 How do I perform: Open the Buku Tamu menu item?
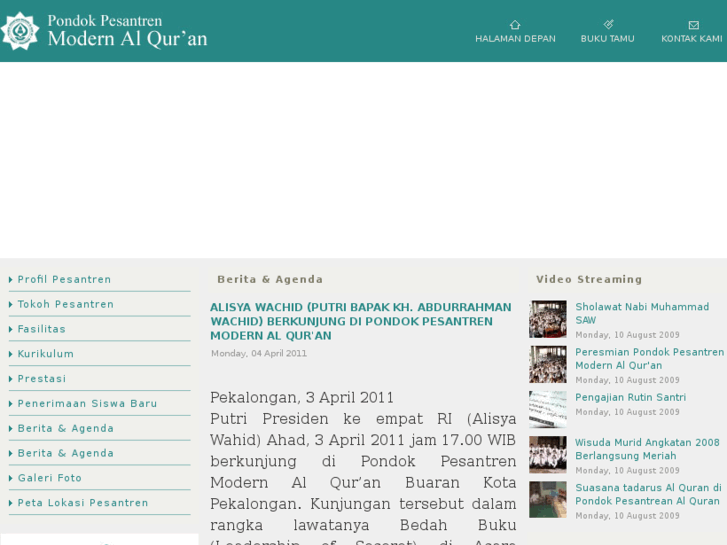pos(607,39)
